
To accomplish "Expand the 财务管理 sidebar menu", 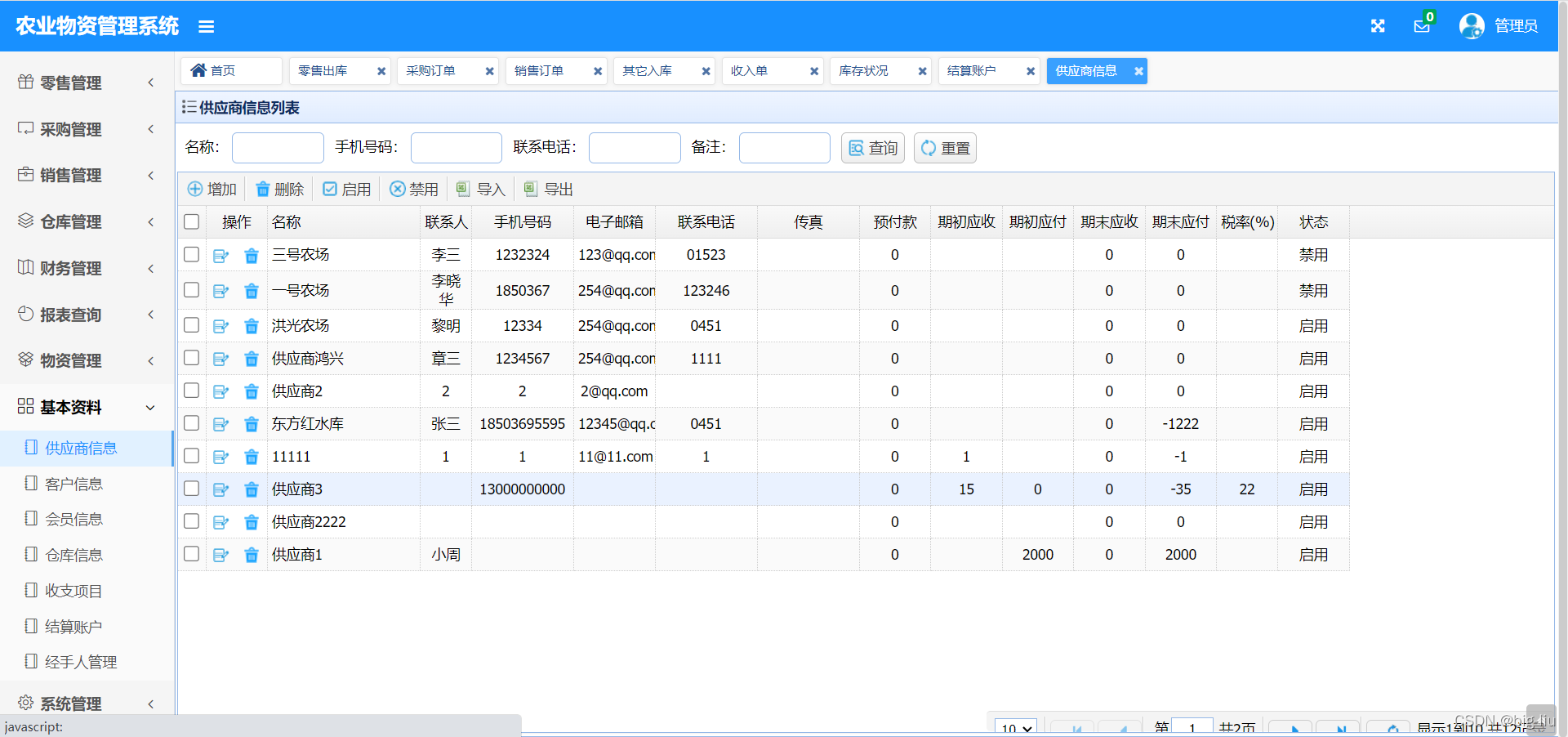I will click(x=87, y=268).
